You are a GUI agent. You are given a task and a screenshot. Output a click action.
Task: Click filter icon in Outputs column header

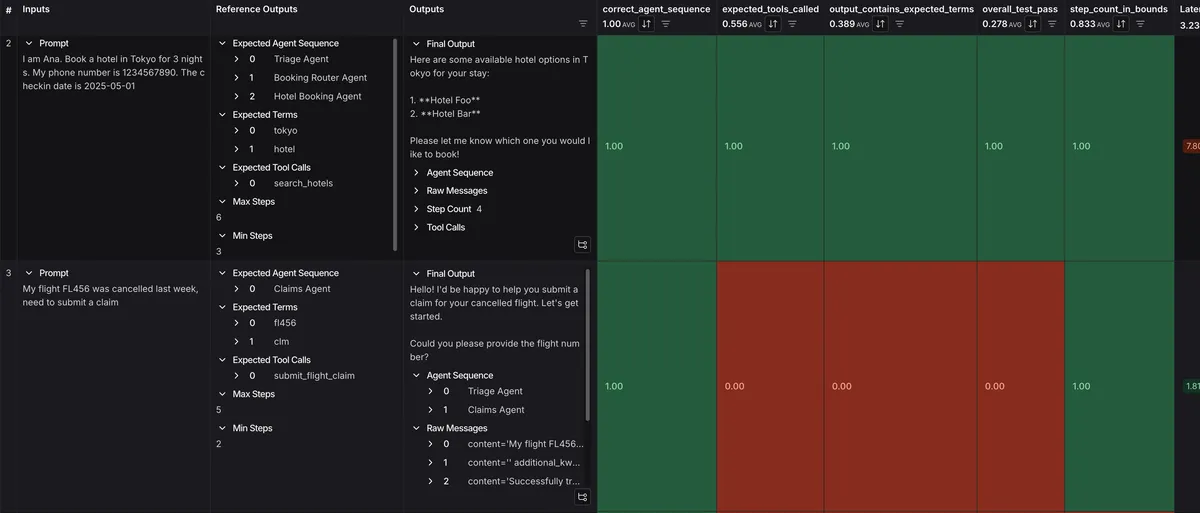(x=583, y=23)
